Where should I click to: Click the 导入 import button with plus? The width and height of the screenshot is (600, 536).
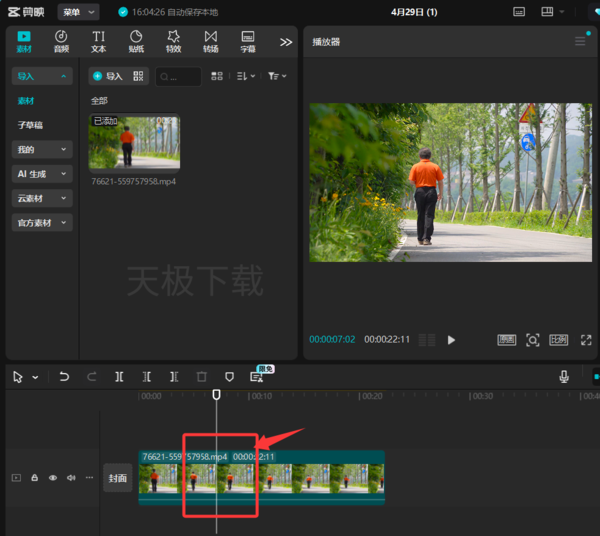pyautogui.click(x=108, y=76)
